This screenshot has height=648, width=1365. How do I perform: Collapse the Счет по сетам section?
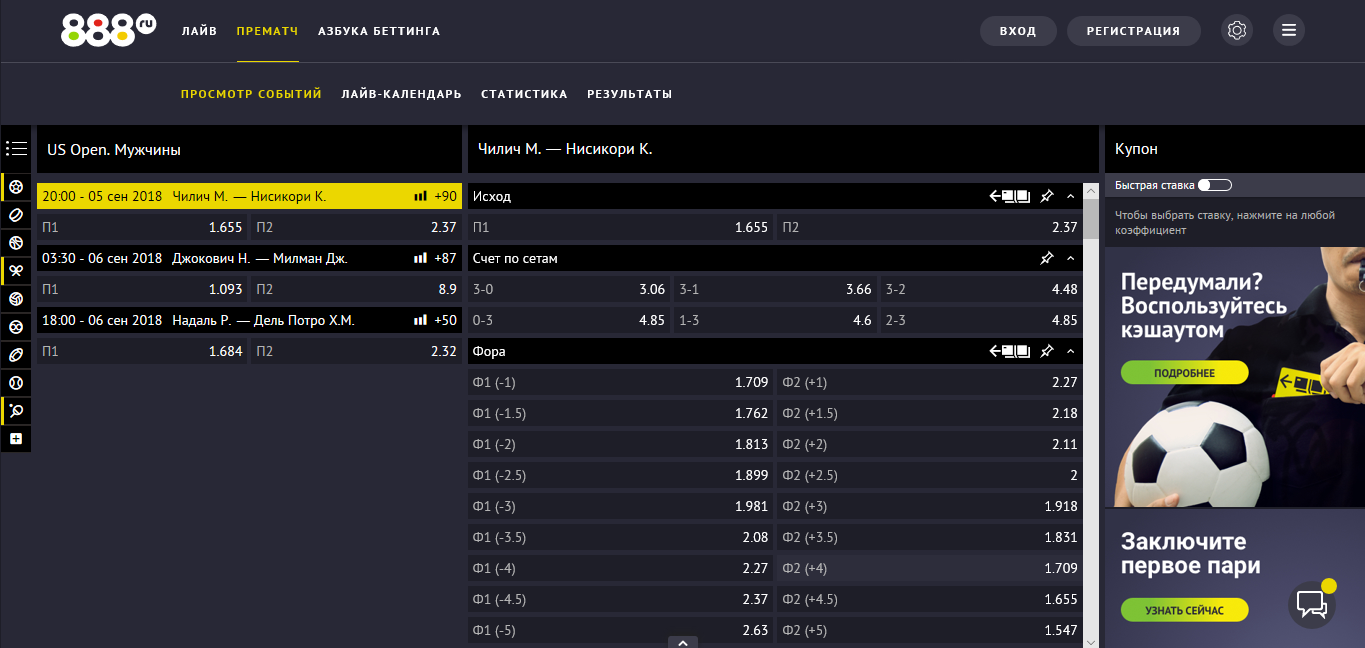coord(1071,258)
